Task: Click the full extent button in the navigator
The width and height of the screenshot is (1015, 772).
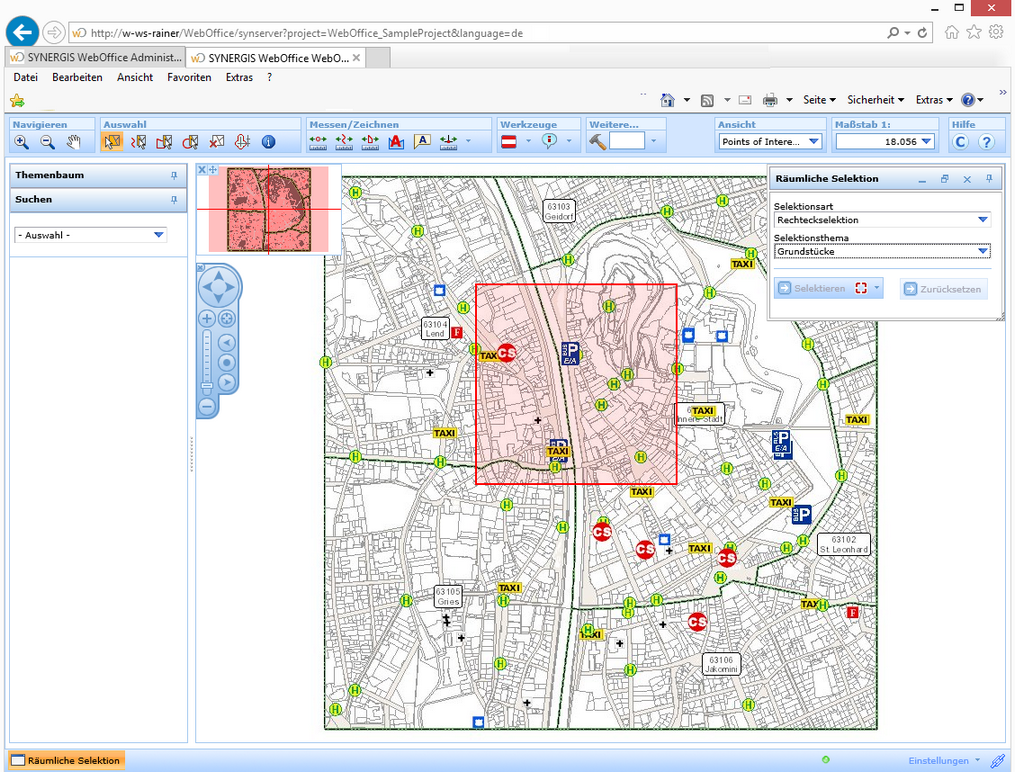Action: (x=227, y=319)
